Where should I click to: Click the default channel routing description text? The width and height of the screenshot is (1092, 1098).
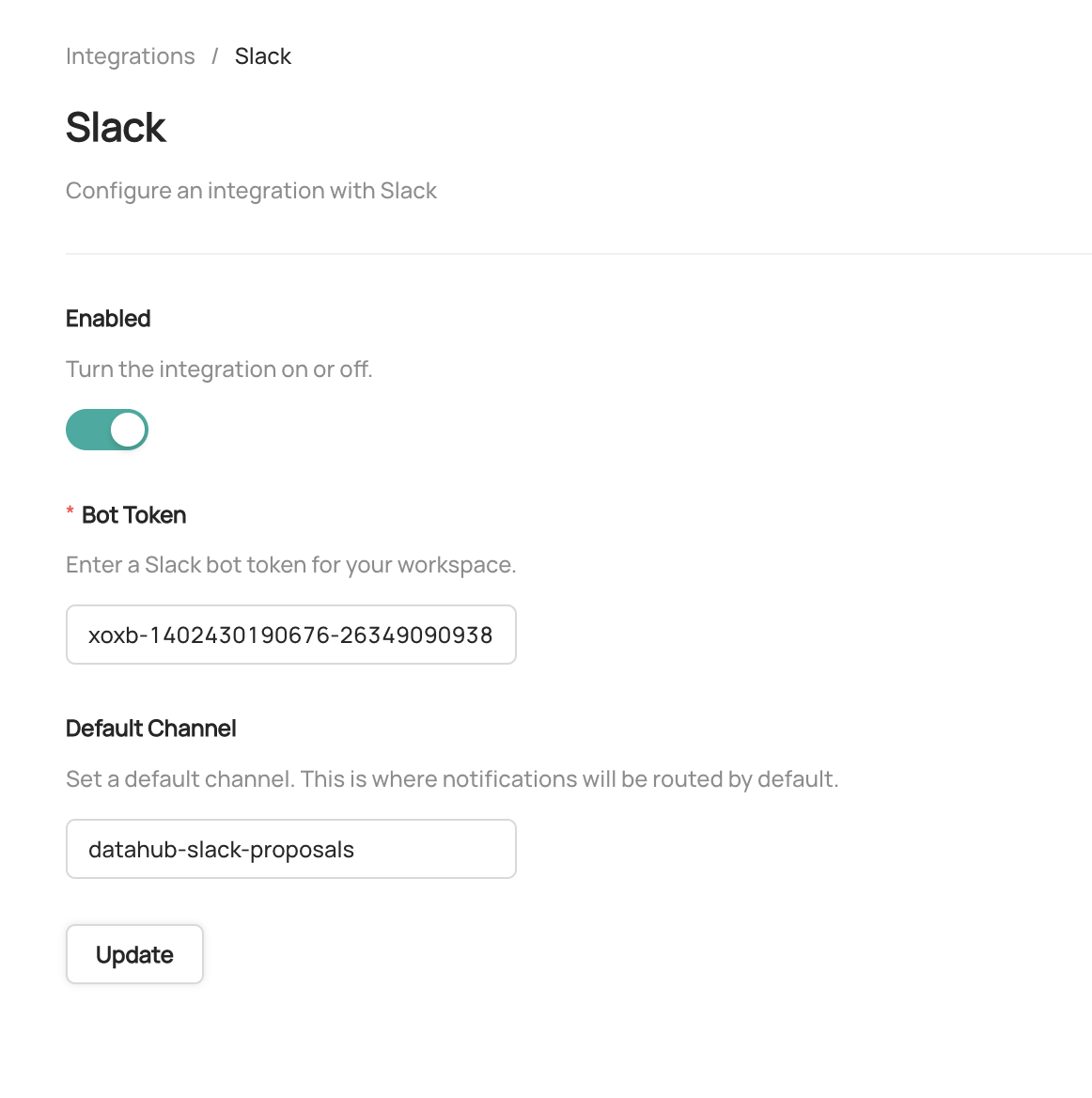(x=451, y=779)
